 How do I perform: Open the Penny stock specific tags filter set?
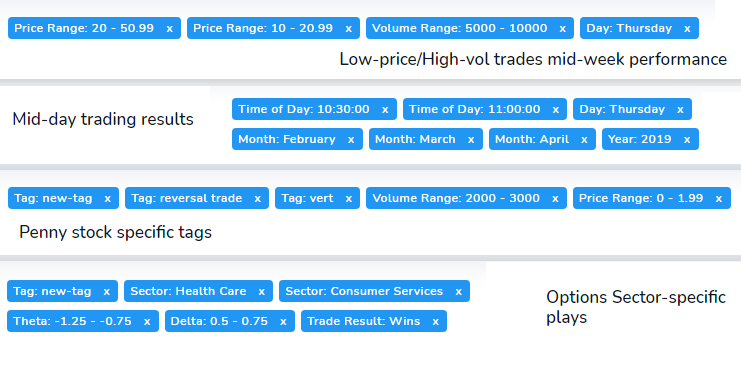(x=115, y=232)
